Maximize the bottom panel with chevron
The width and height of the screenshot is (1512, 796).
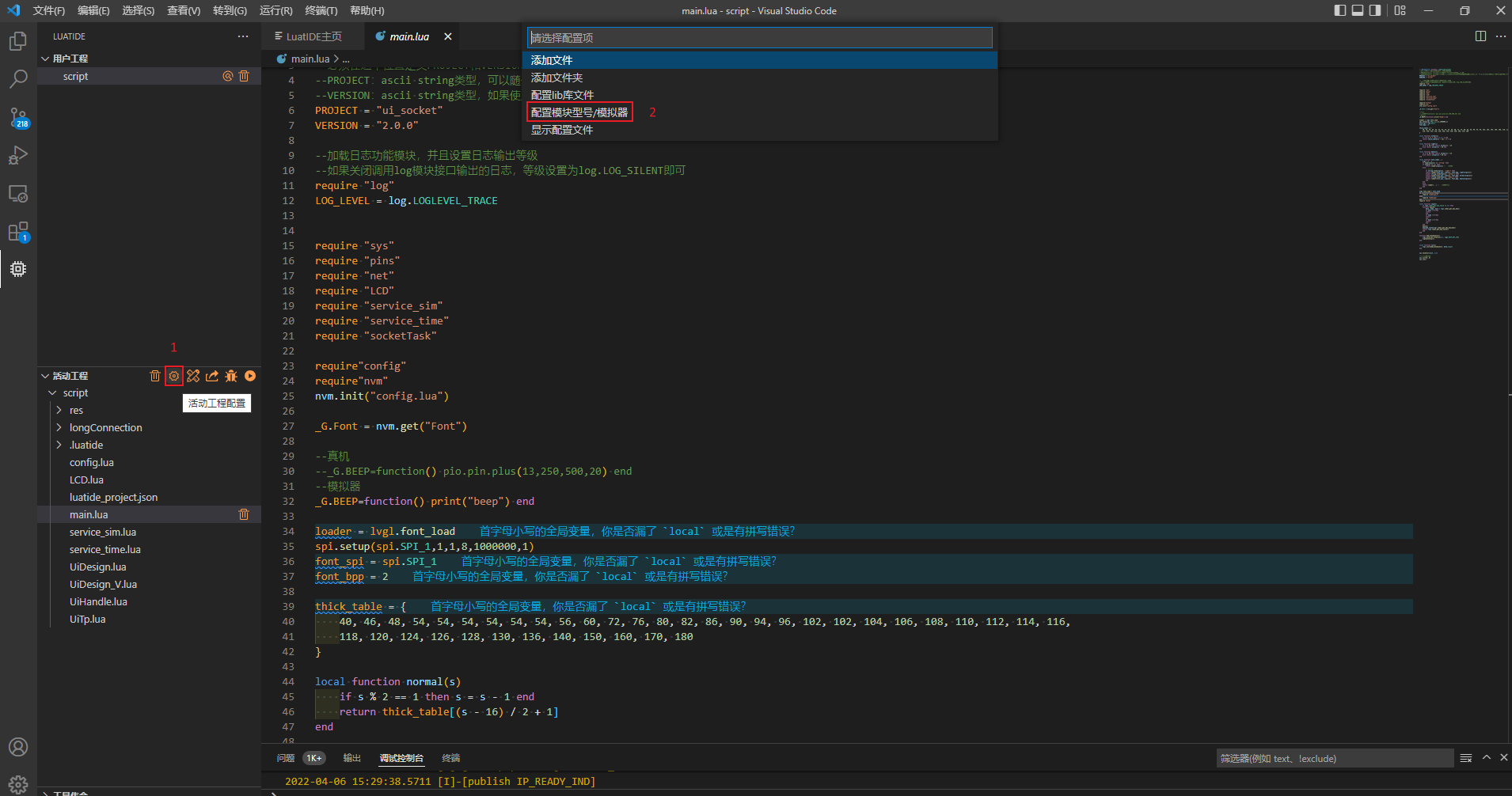(x=1486, y=758)
